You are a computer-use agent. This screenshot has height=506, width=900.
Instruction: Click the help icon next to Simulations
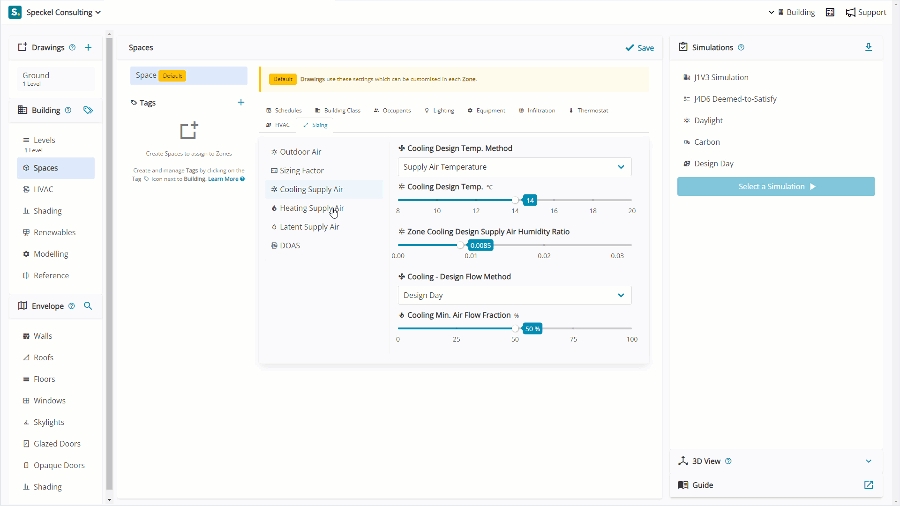(741, 47)
